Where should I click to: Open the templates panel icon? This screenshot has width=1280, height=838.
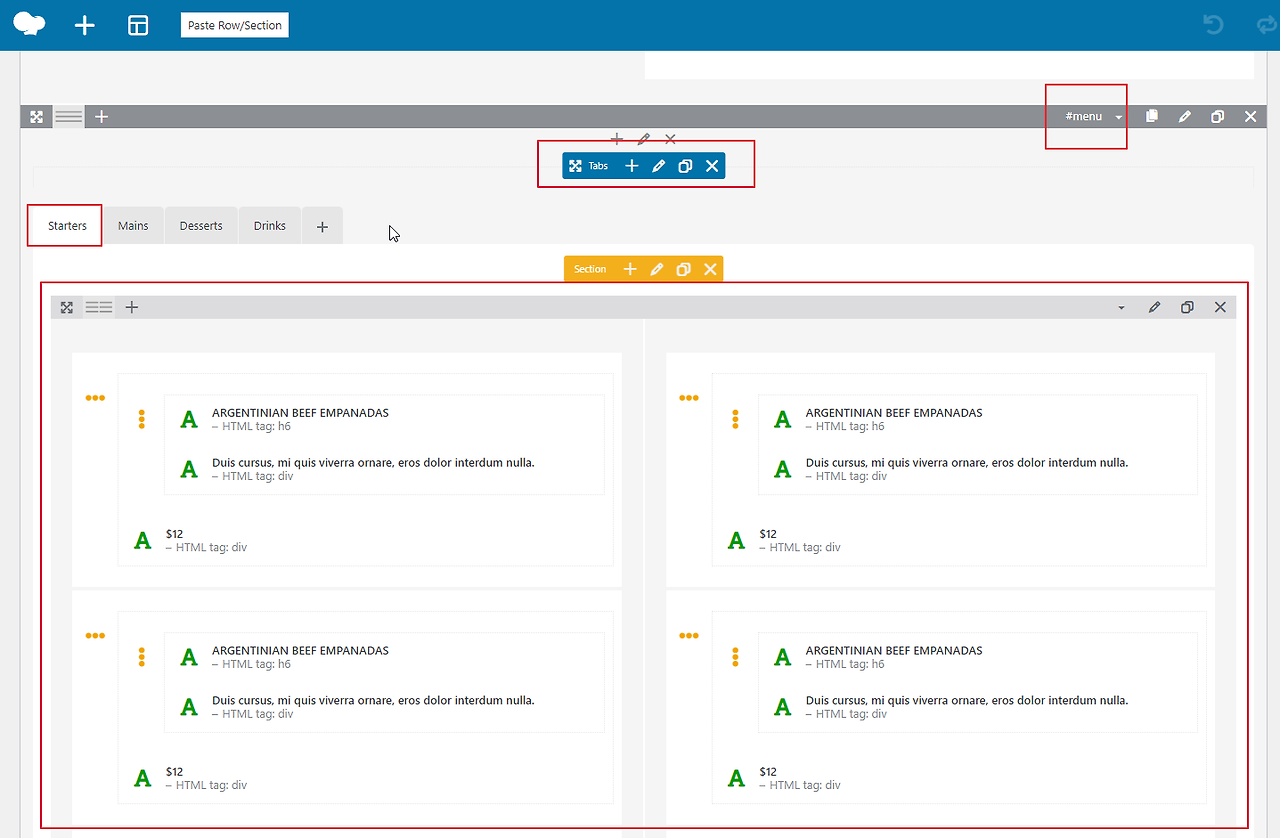point(138,25)
